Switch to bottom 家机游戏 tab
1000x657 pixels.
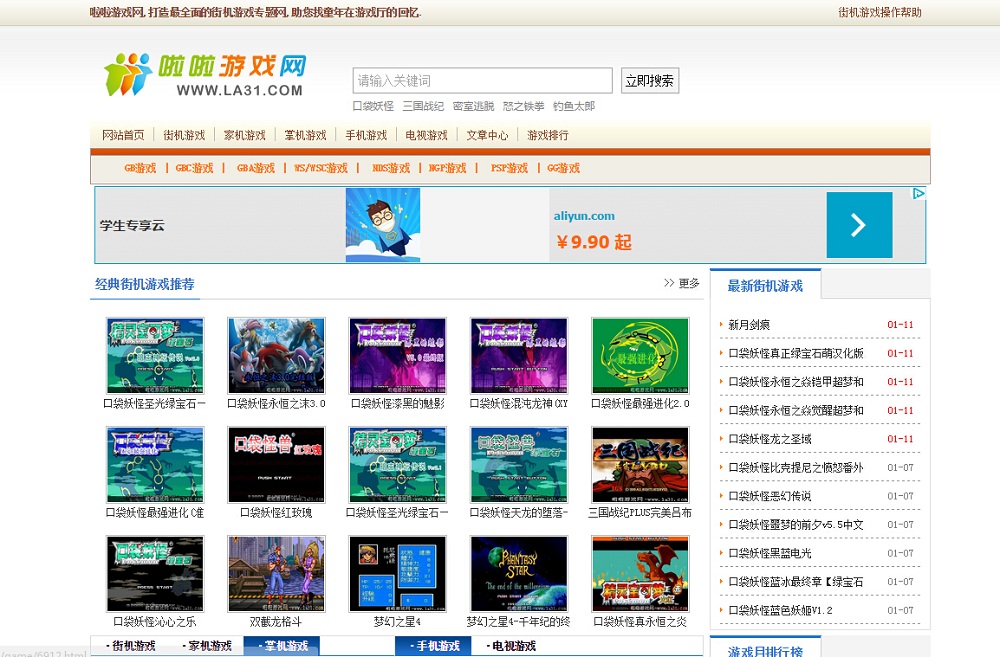tap(206, 646)
